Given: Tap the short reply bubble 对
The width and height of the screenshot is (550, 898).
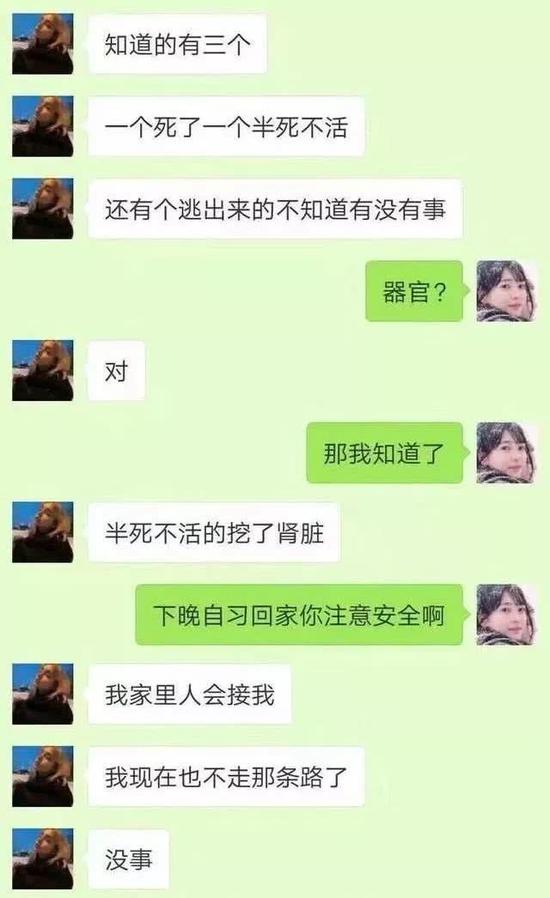Looking at the screenshot, I should (x=116, y=371).
